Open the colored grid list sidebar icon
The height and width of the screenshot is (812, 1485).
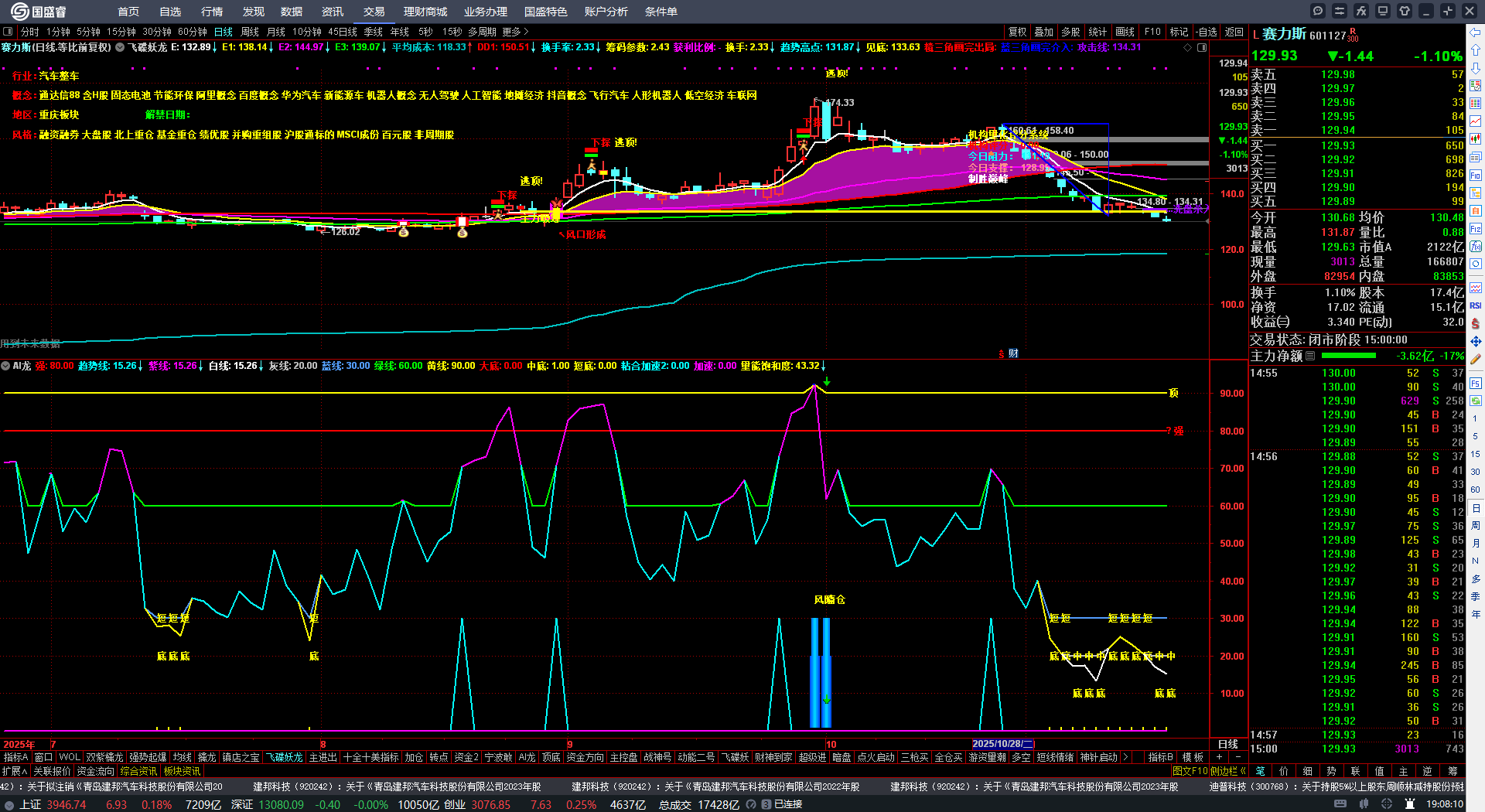pos(1476,103)
